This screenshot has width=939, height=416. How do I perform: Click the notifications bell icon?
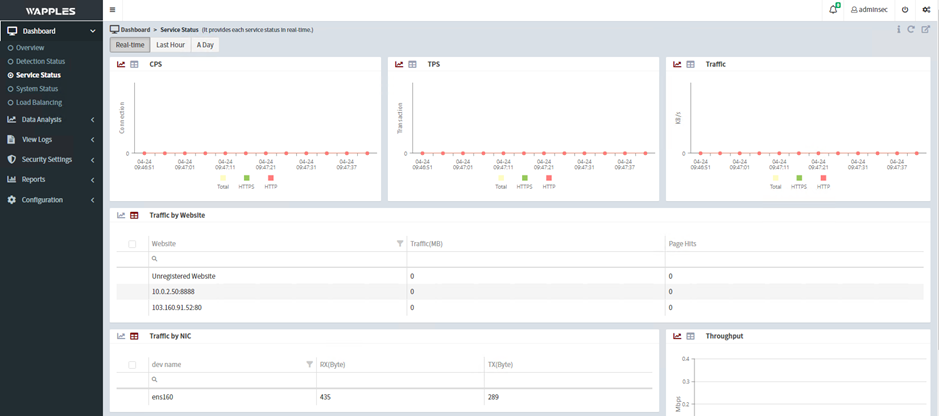point(833,10)
